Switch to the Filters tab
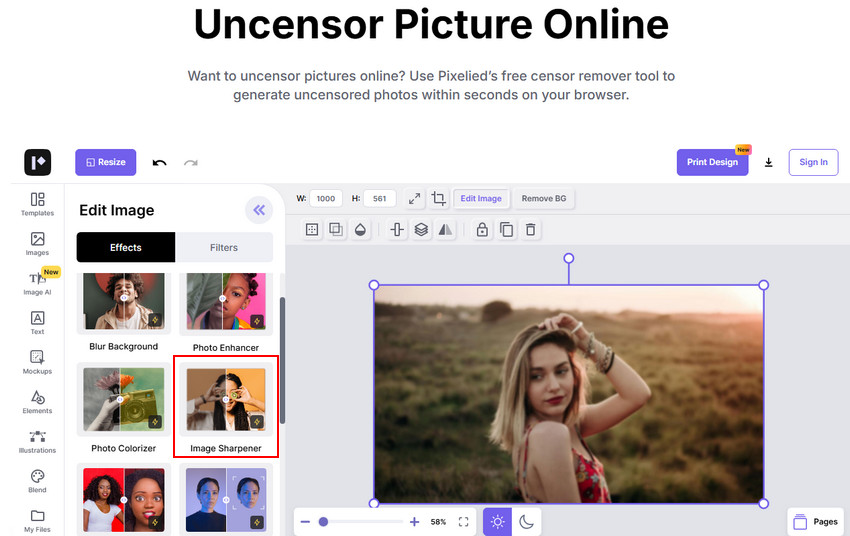 click(x=224, y=247)
